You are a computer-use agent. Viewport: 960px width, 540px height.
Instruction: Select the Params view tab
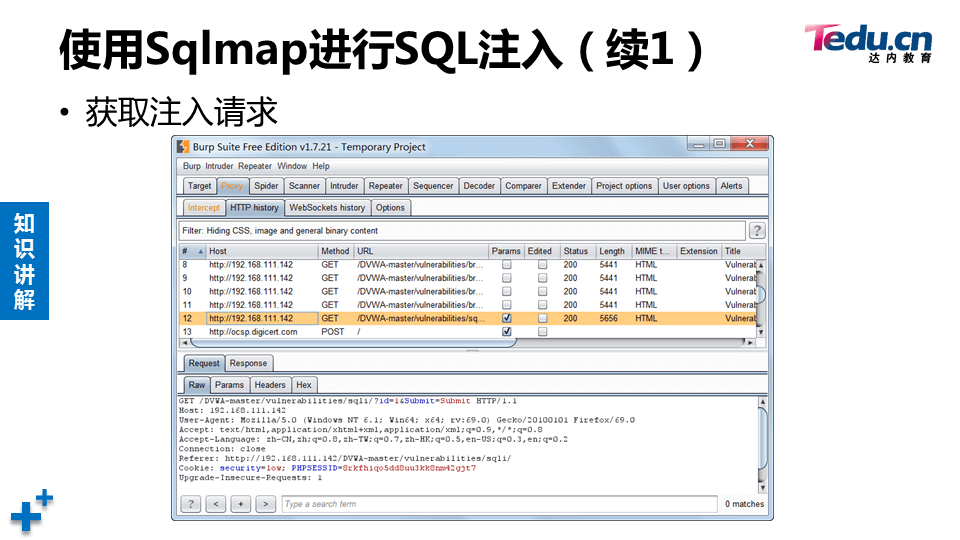[x=230, y=385]
